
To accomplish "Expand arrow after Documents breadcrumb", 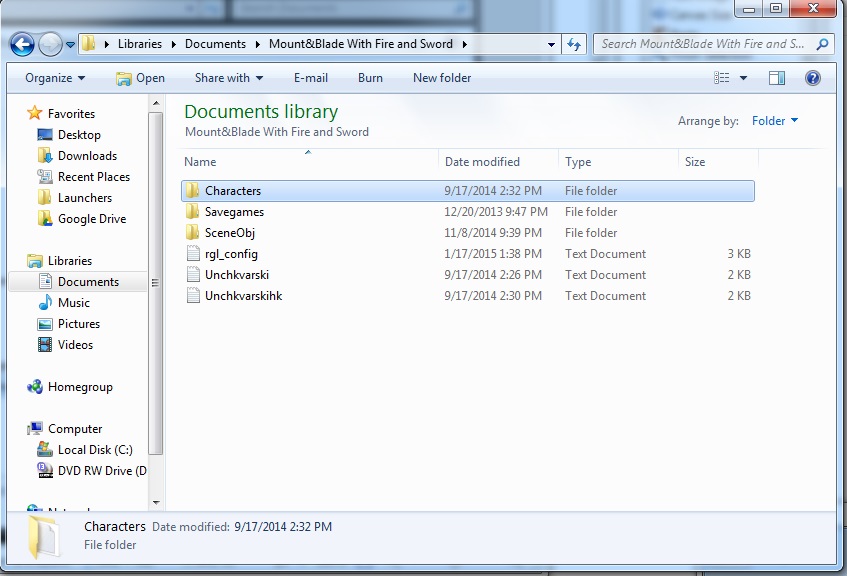I will (258, 44).
